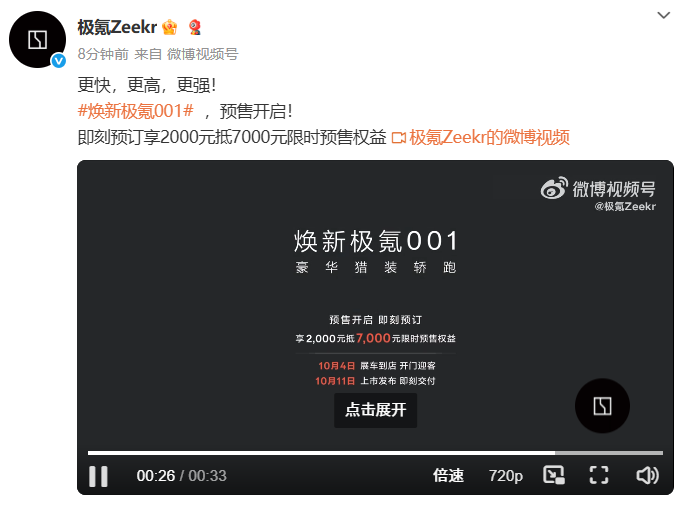
Task: Open the 720p quality selector
Action: (506, 476)
